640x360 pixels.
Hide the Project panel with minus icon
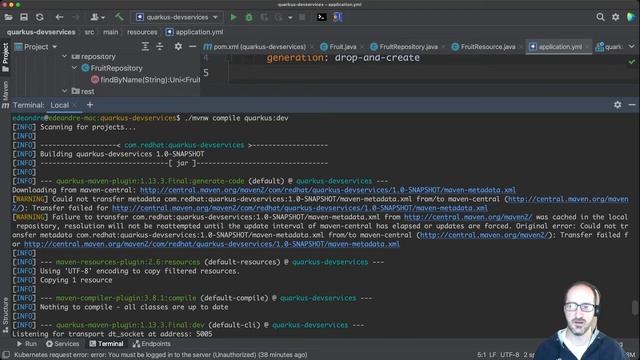pyautogui.click(x=193, y=47)
